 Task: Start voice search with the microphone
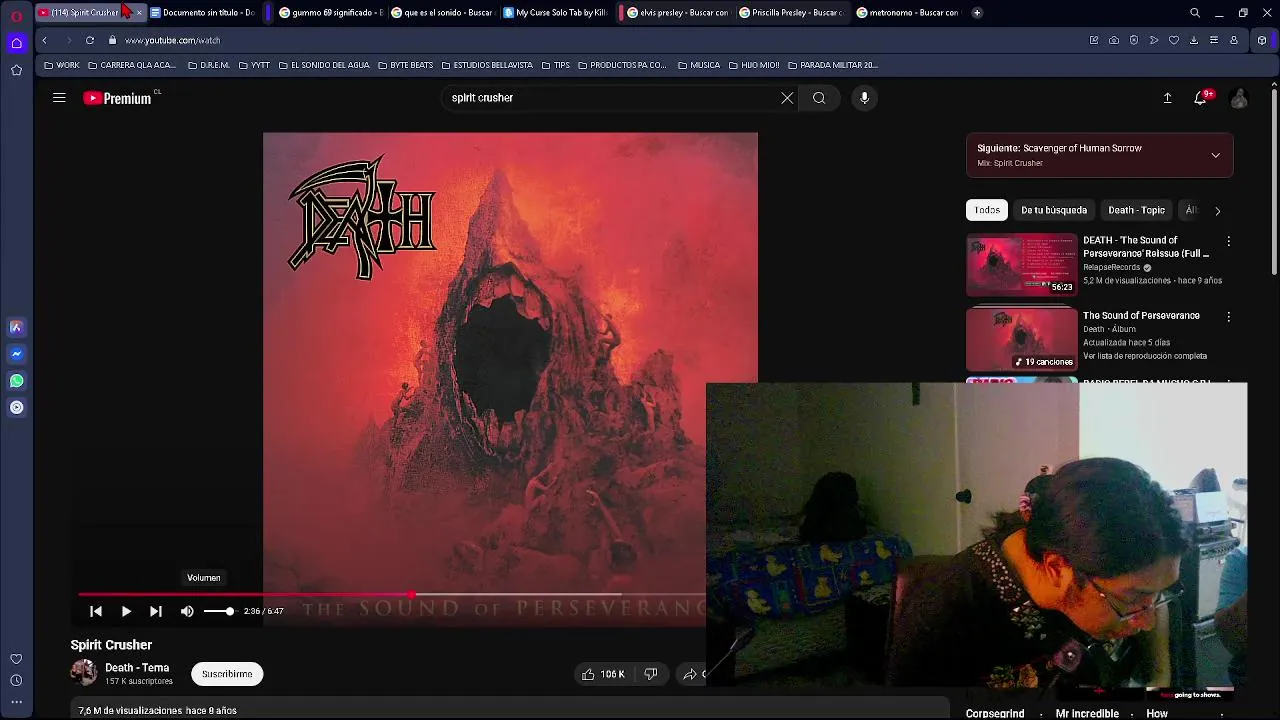[865, 98]
